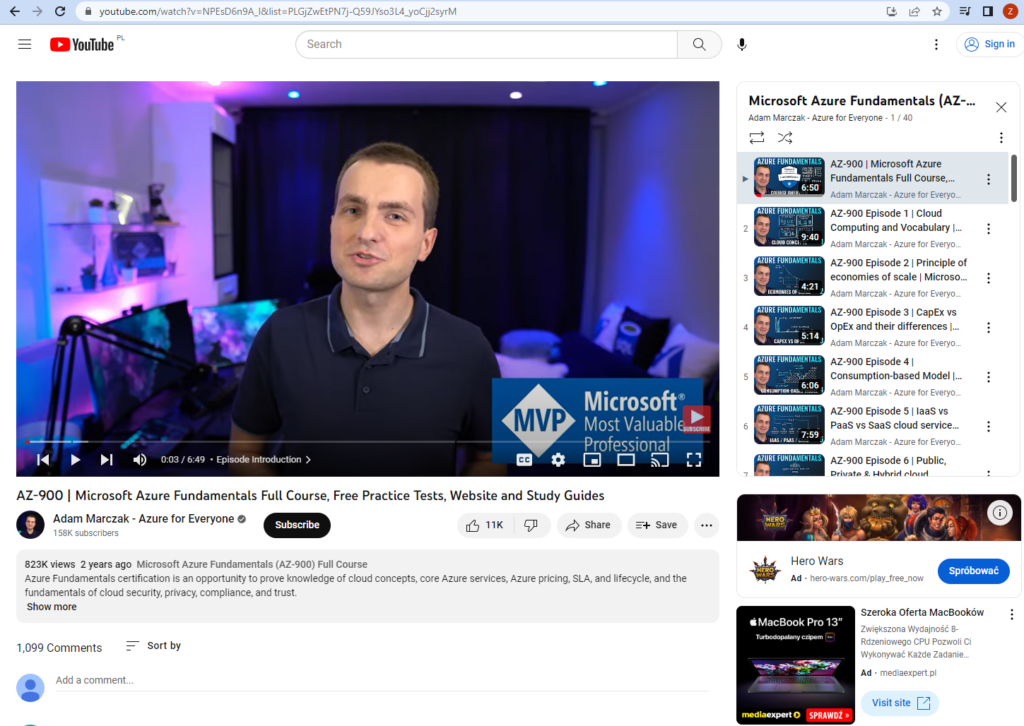This screenshot has height=726, width=1024.
Task: Click the Add a comment field
Action: pyautogui.click(x=381, y=680)
